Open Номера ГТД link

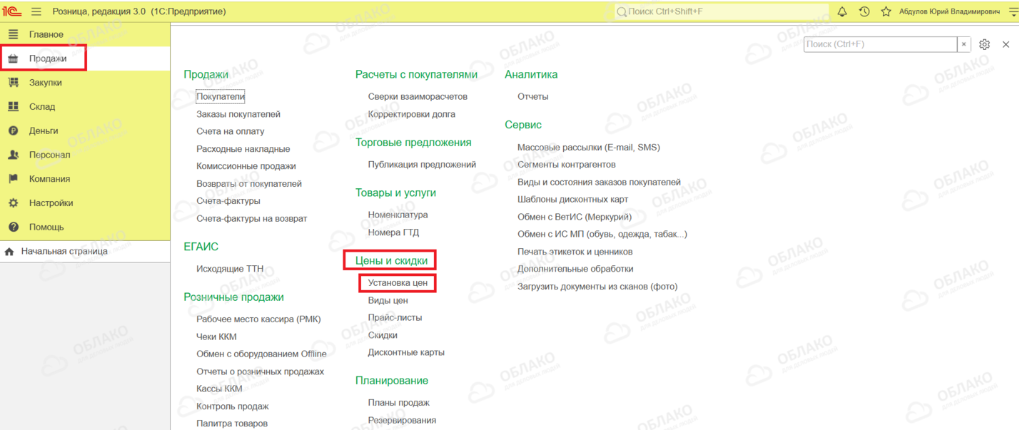(394, 232)
